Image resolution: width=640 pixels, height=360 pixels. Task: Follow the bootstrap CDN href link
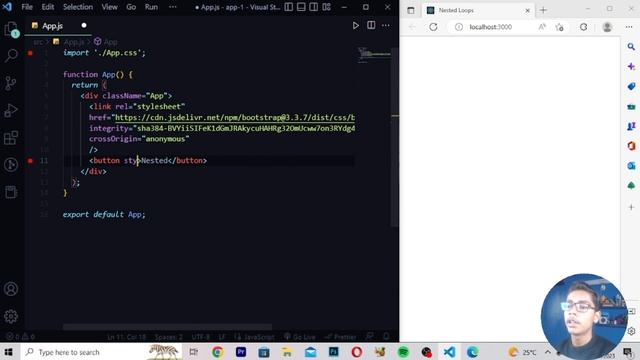coord(235,118)
